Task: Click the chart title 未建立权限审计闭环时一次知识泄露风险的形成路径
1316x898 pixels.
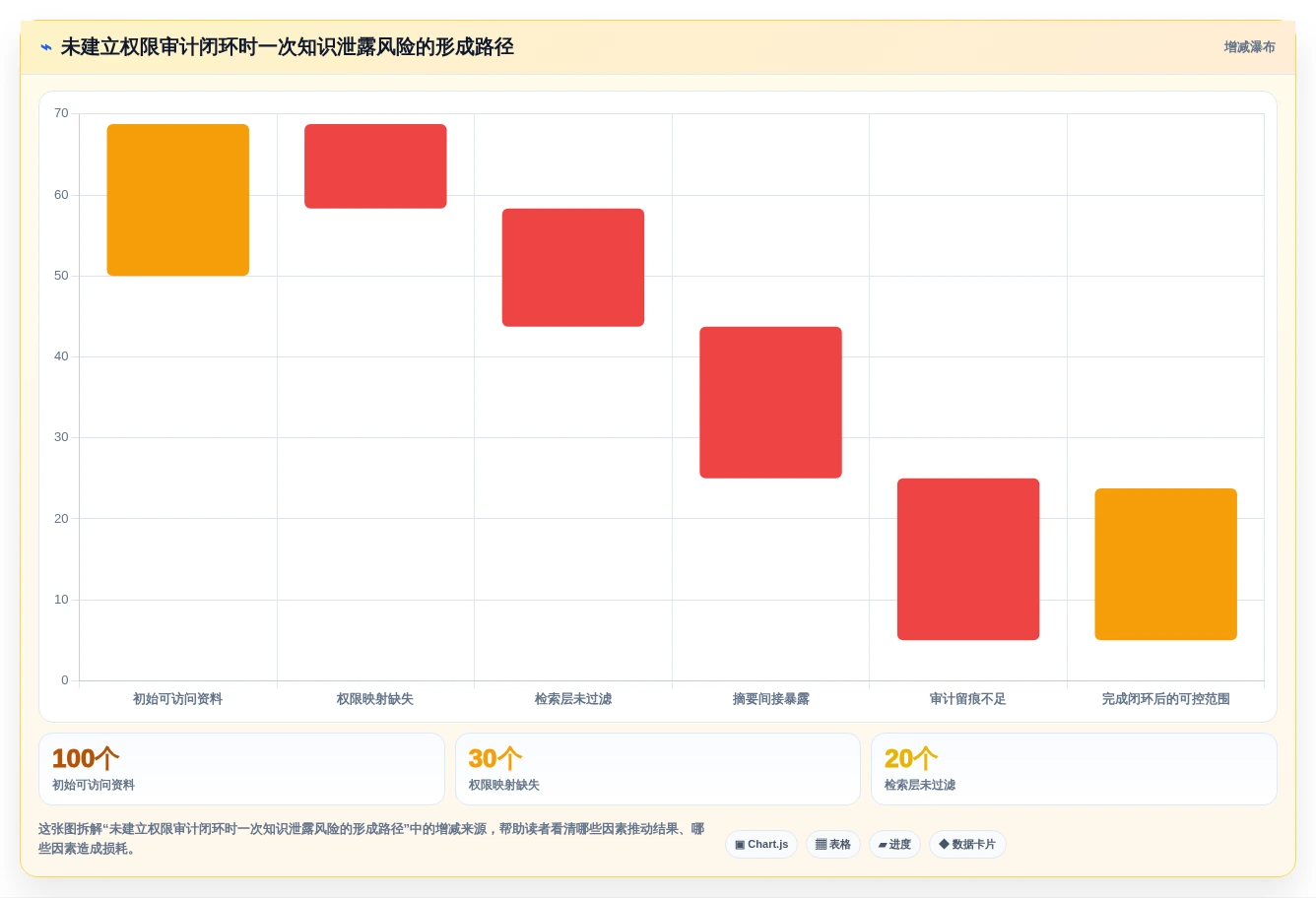Action: (287, 47)
